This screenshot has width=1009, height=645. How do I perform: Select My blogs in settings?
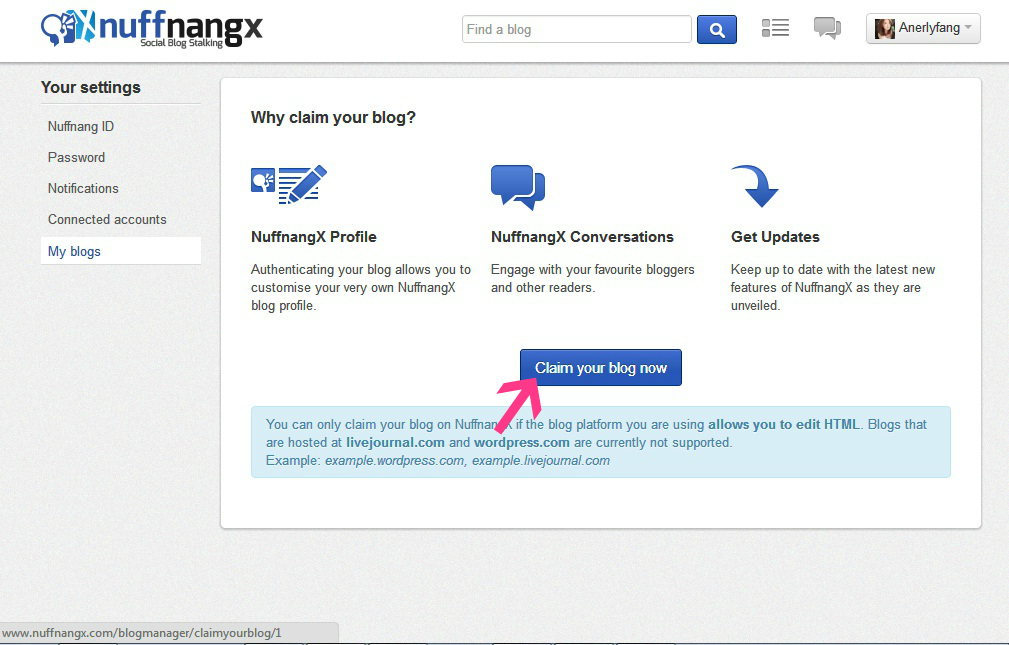tap(120, 251)
